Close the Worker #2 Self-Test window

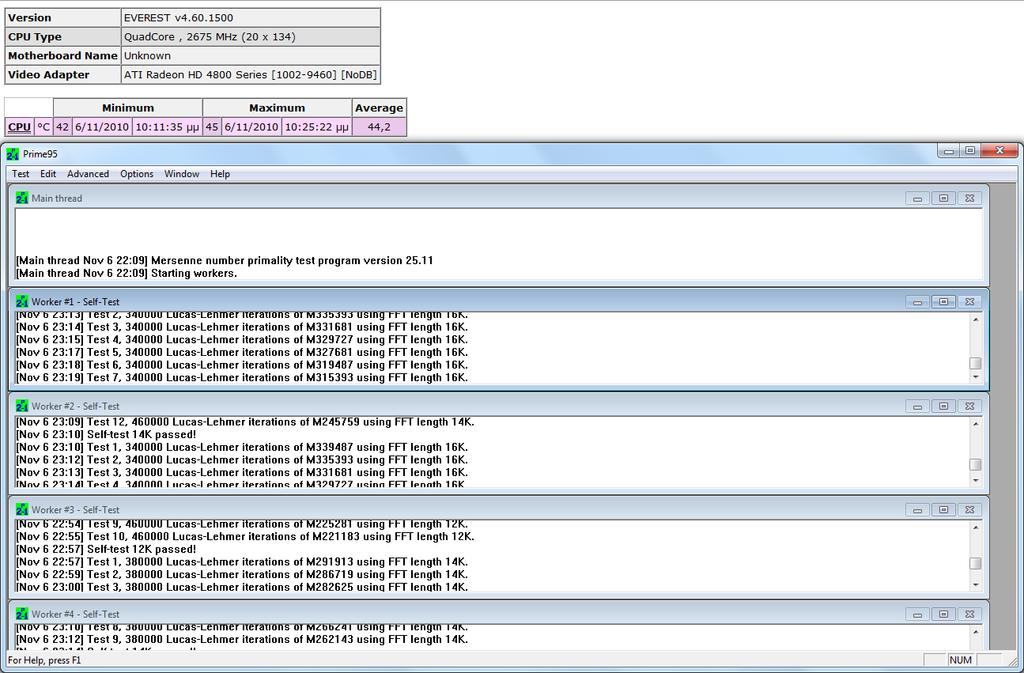coord(970,406)
